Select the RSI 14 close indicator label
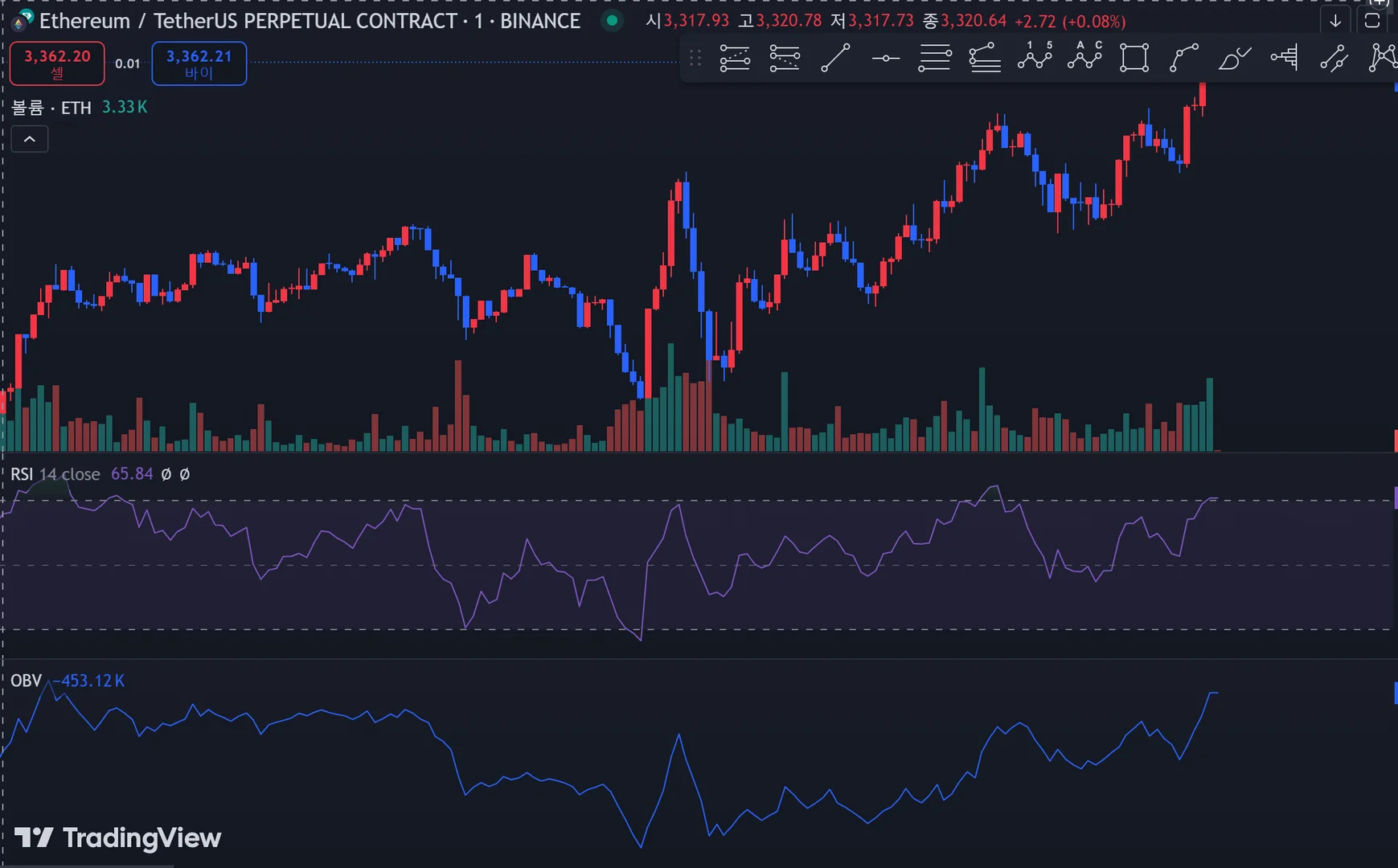The height and width of the screenshot is (868, 1398). (55, 474)
